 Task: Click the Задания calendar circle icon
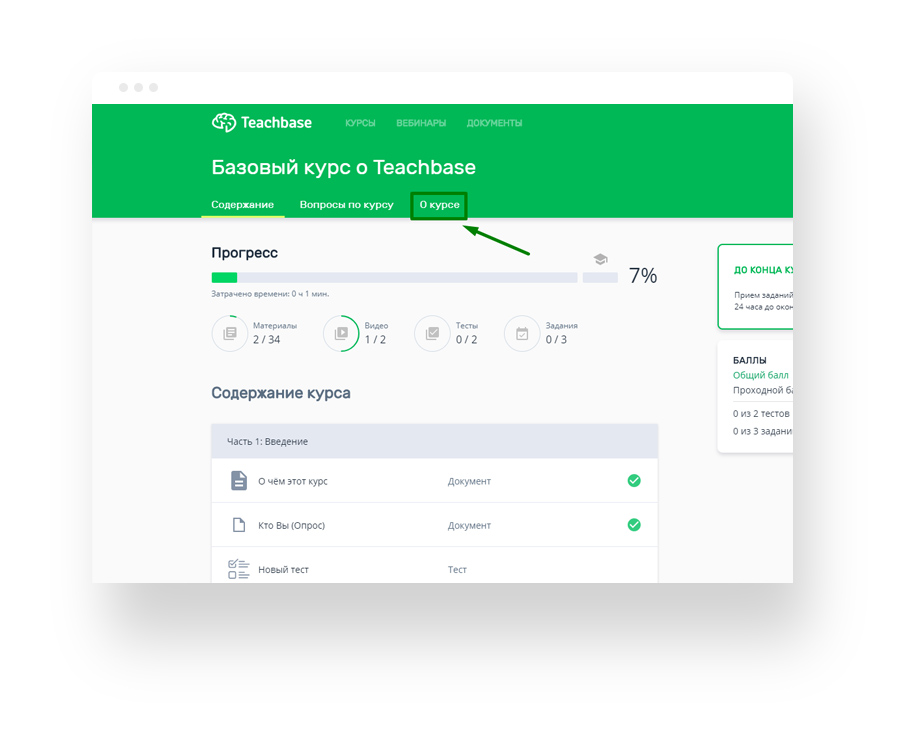click(x=522, y=334)
